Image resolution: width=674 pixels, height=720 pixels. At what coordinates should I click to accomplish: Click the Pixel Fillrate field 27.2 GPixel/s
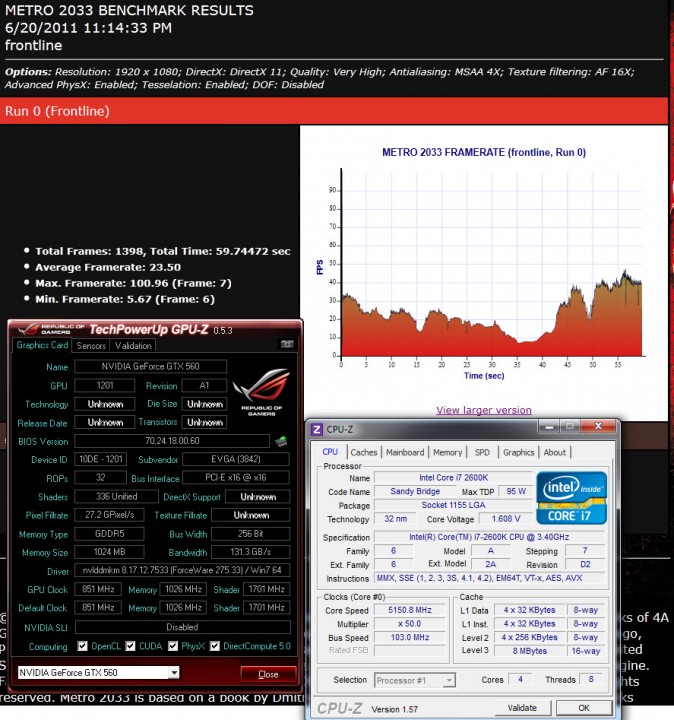[109, 515]
